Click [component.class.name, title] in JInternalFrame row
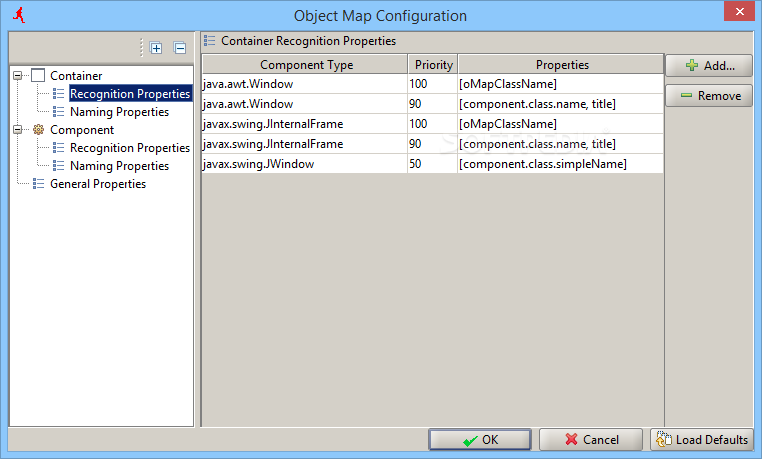Screen dimensions: 762x459 click(561, 144)
